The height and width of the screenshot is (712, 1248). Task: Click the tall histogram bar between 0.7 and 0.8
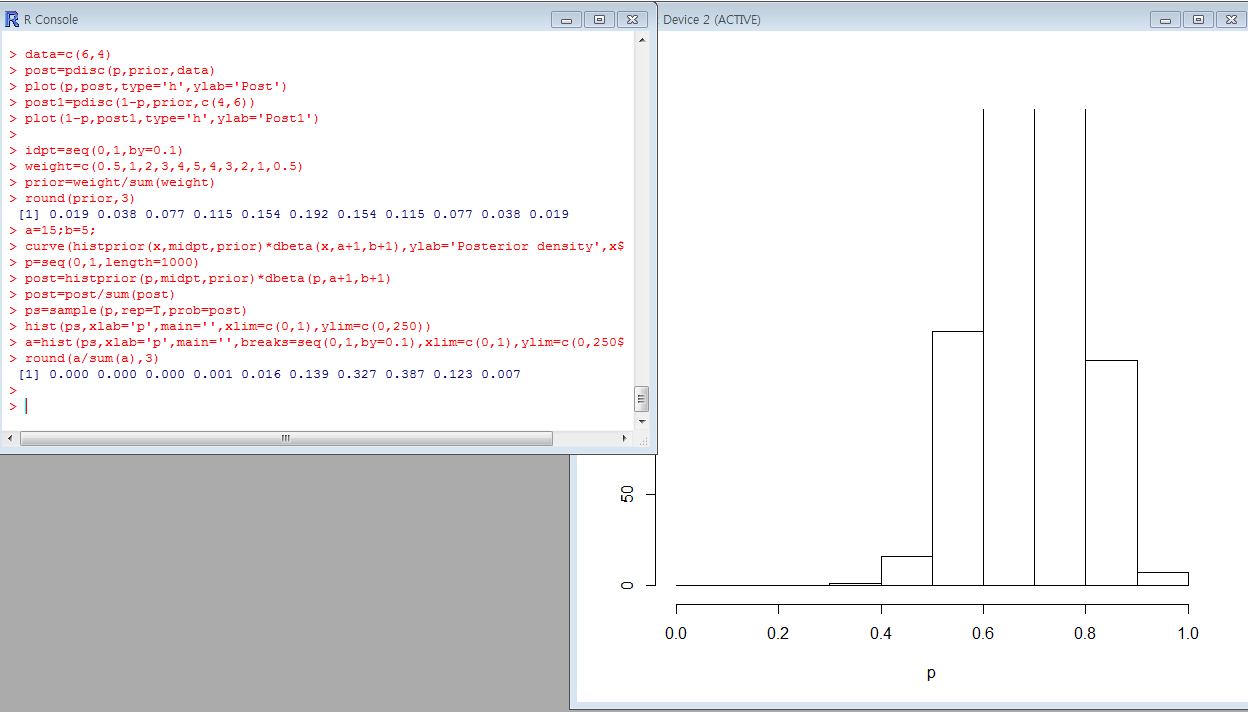[1059, 346]
